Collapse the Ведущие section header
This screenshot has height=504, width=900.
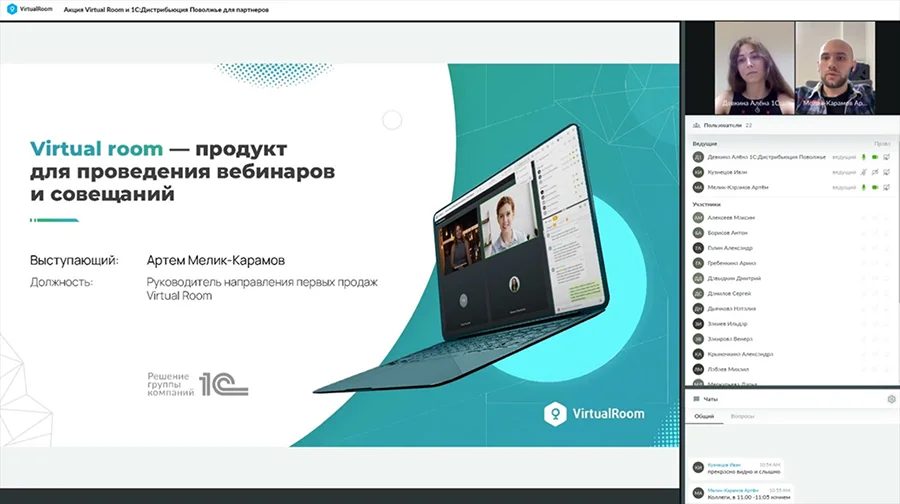click(704, 144)
